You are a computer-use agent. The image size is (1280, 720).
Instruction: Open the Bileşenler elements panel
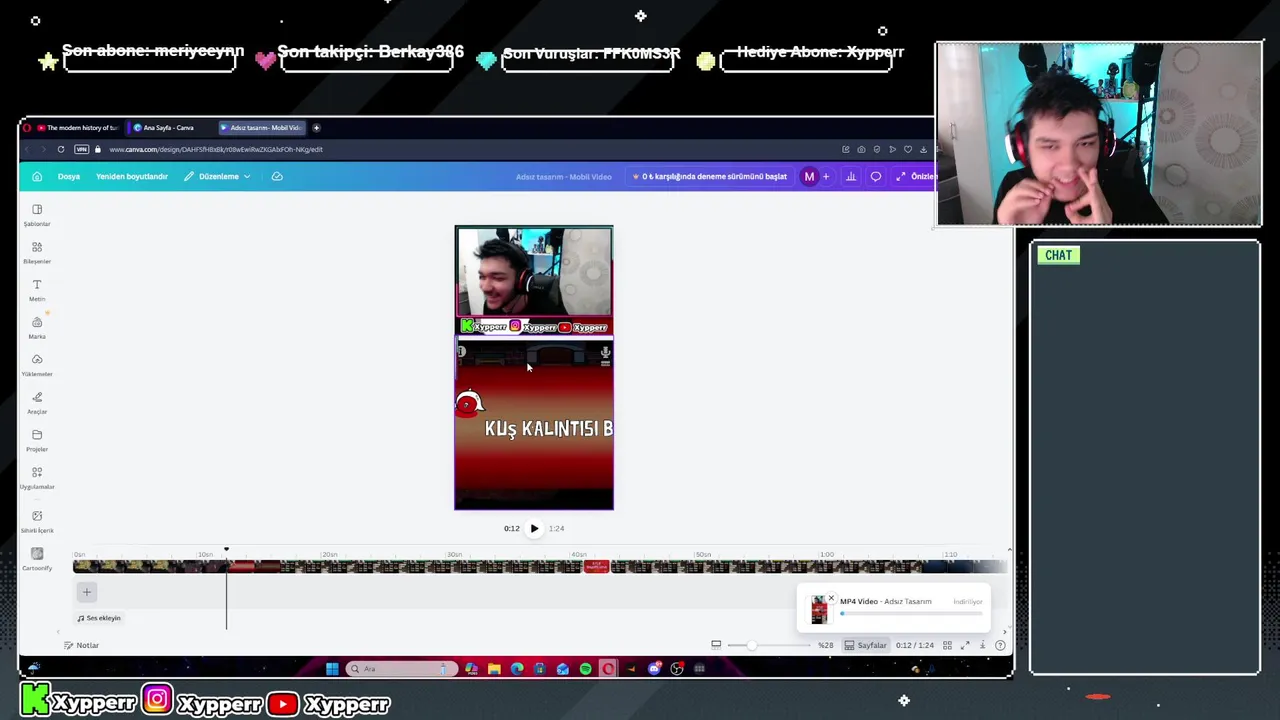(37, 253)
